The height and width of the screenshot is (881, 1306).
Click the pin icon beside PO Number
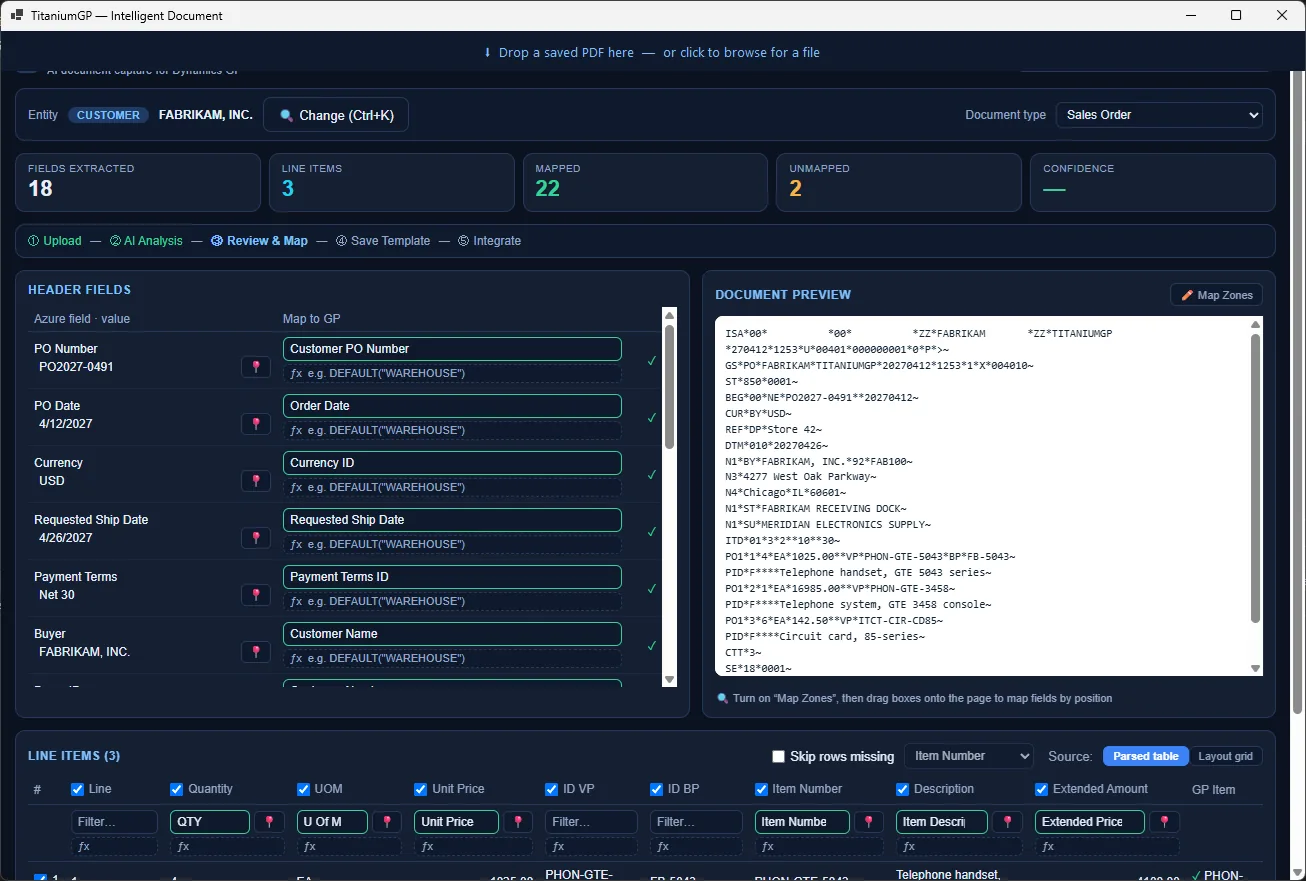256,367
